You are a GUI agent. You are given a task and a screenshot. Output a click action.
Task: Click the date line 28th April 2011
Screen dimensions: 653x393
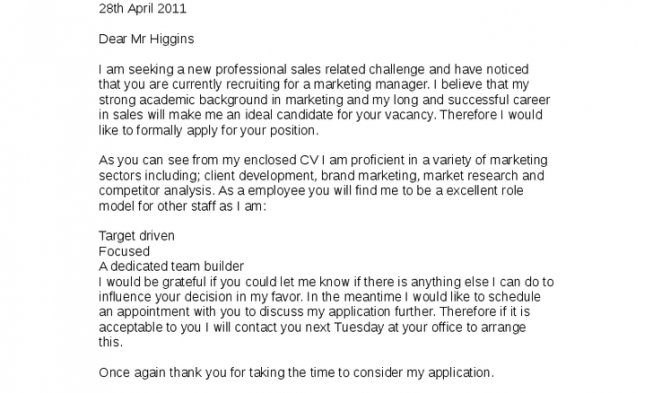click(x=142, y=9)
